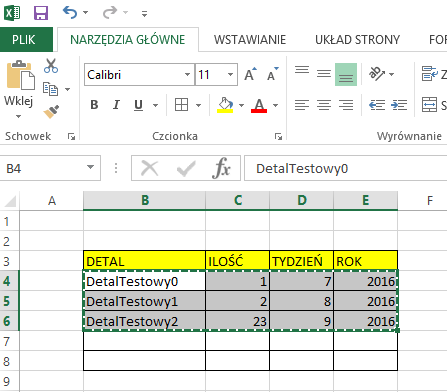Select column E header

pyautogui.click(x=366, y=200)
